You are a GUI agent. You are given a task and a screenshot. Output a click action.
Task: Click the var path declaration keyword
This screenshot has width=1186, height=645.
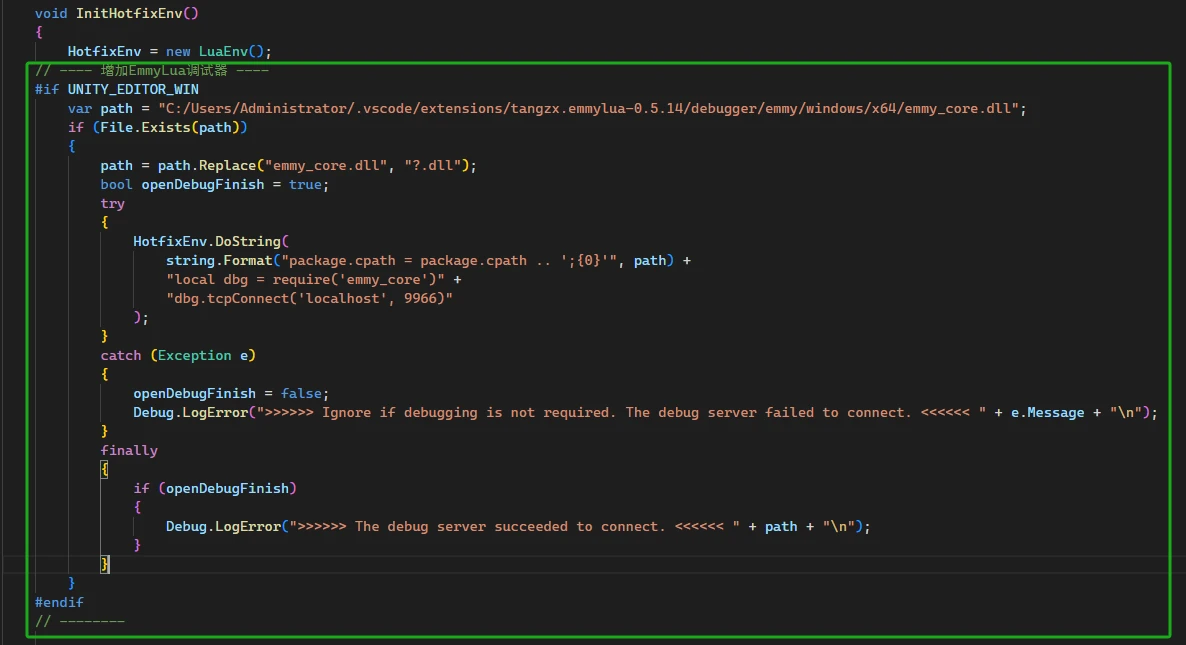79,108
